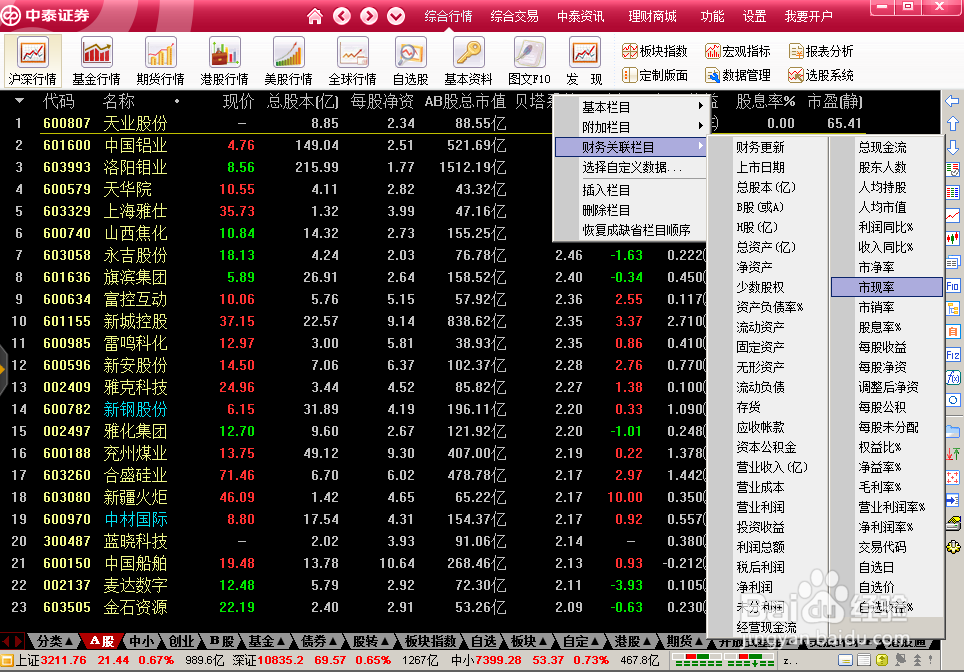Open 报表分析 shortcut
The width and height of the screenshot is (964, 672).
[821, 51]
